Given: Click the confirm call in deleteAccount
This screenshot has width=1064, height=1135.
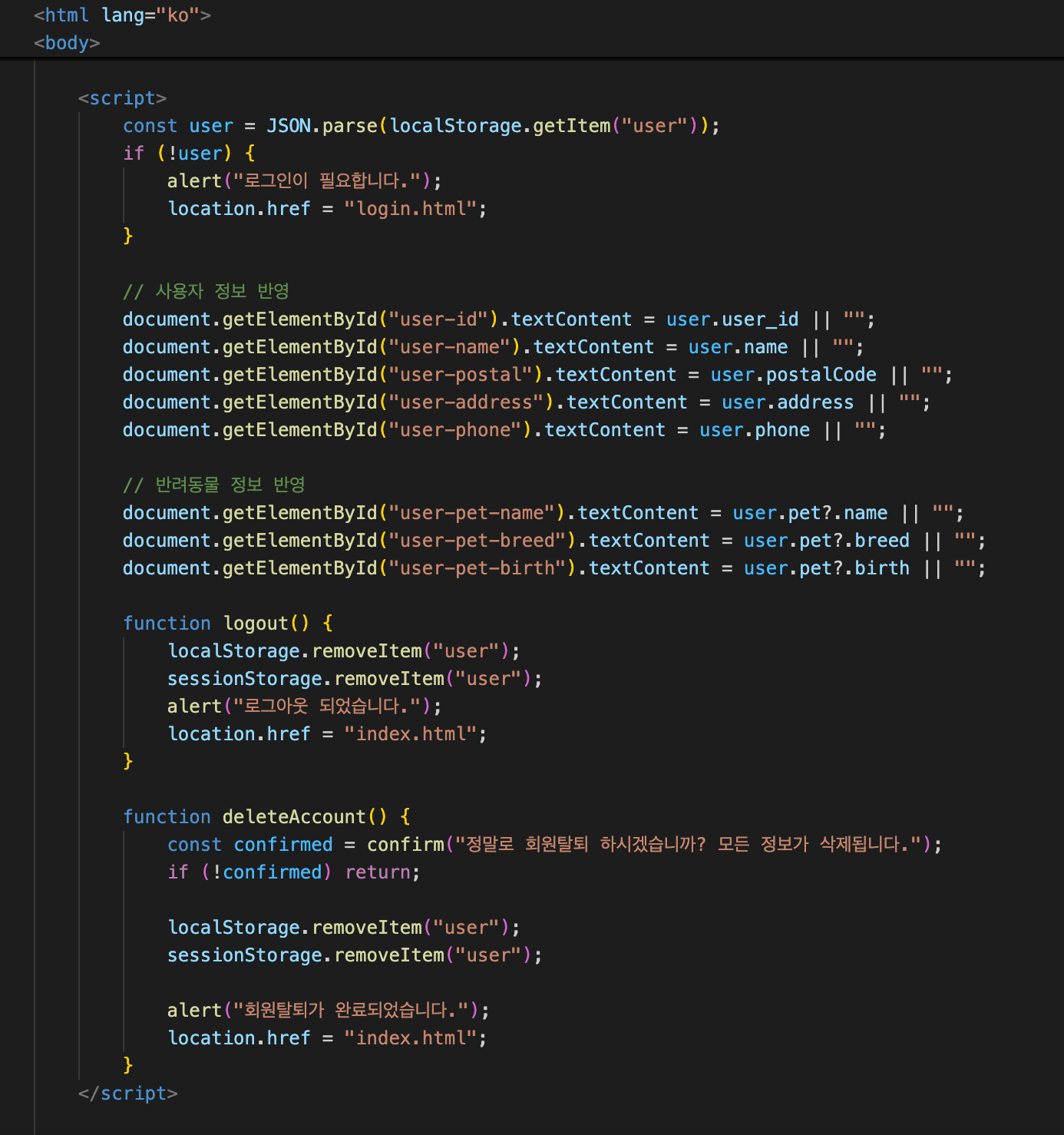Looking at the screenshot, I should [405, 845].
